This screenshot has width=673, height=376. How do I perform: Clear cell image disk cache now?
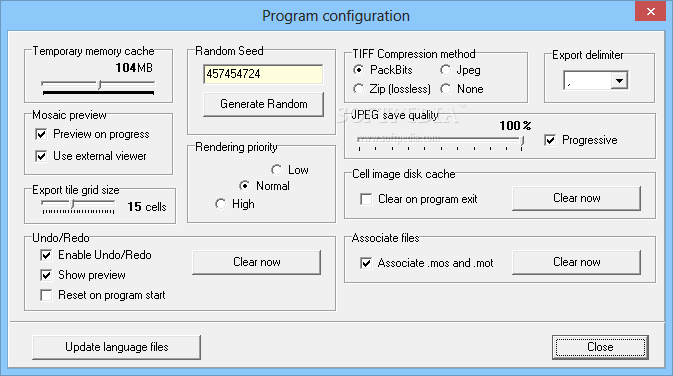click(x=576, y=198)
